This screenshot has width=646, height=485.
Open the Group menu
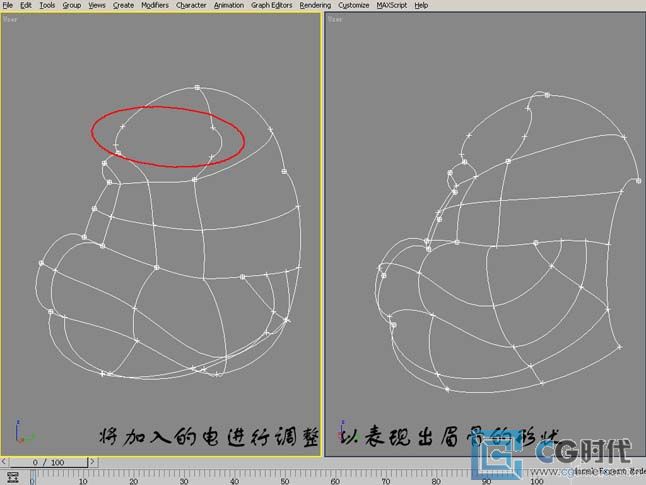click(x=71, y=5)
